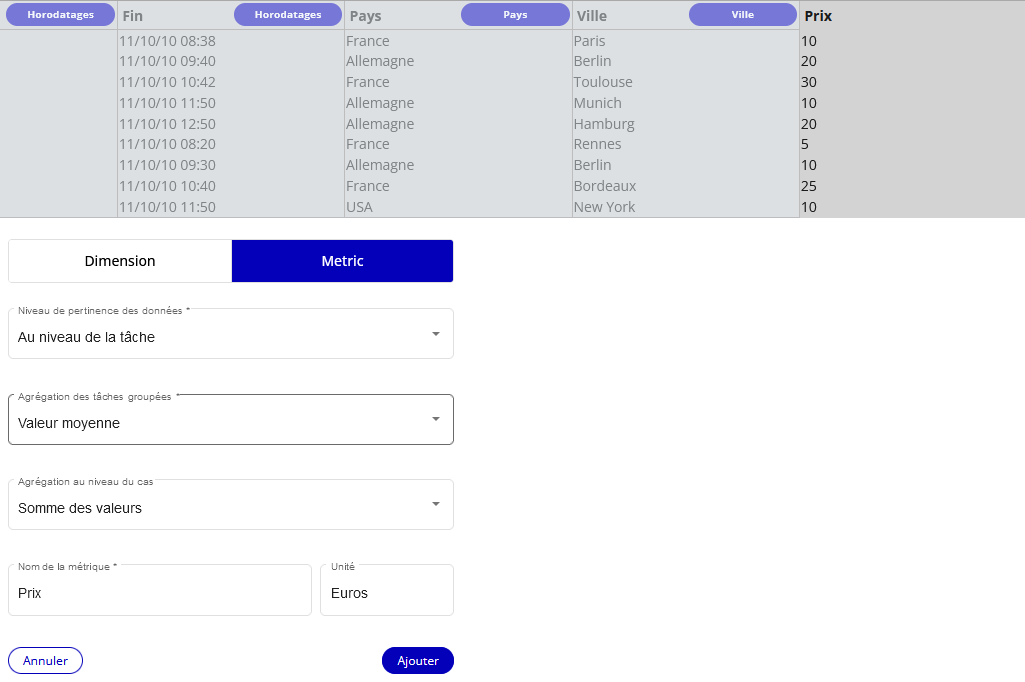Click into the Unité input field
The image size is (1025, 682).
(386, 592)
